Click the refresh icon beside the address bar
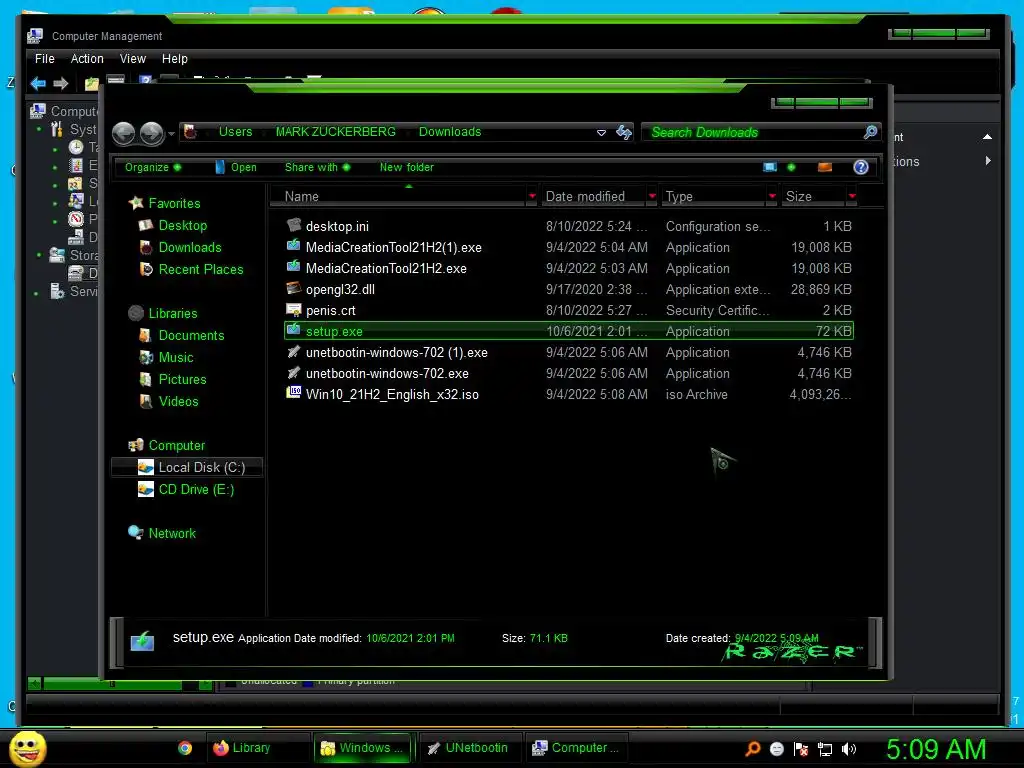The image size is (1024, 768). coord(624,133)
